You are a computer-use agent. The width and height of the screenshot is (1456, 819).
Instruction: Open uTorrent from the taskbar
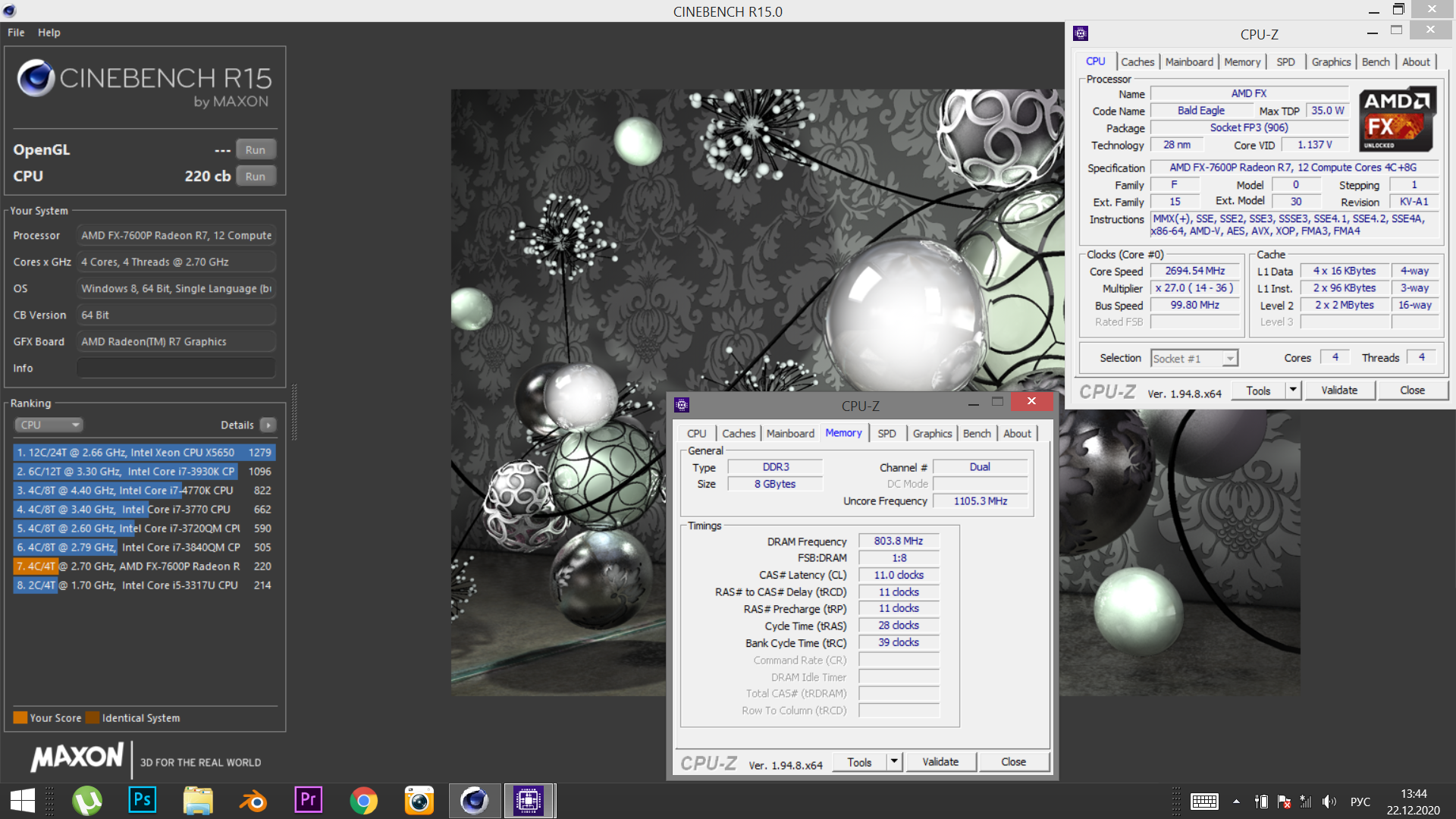pos(87,801)
